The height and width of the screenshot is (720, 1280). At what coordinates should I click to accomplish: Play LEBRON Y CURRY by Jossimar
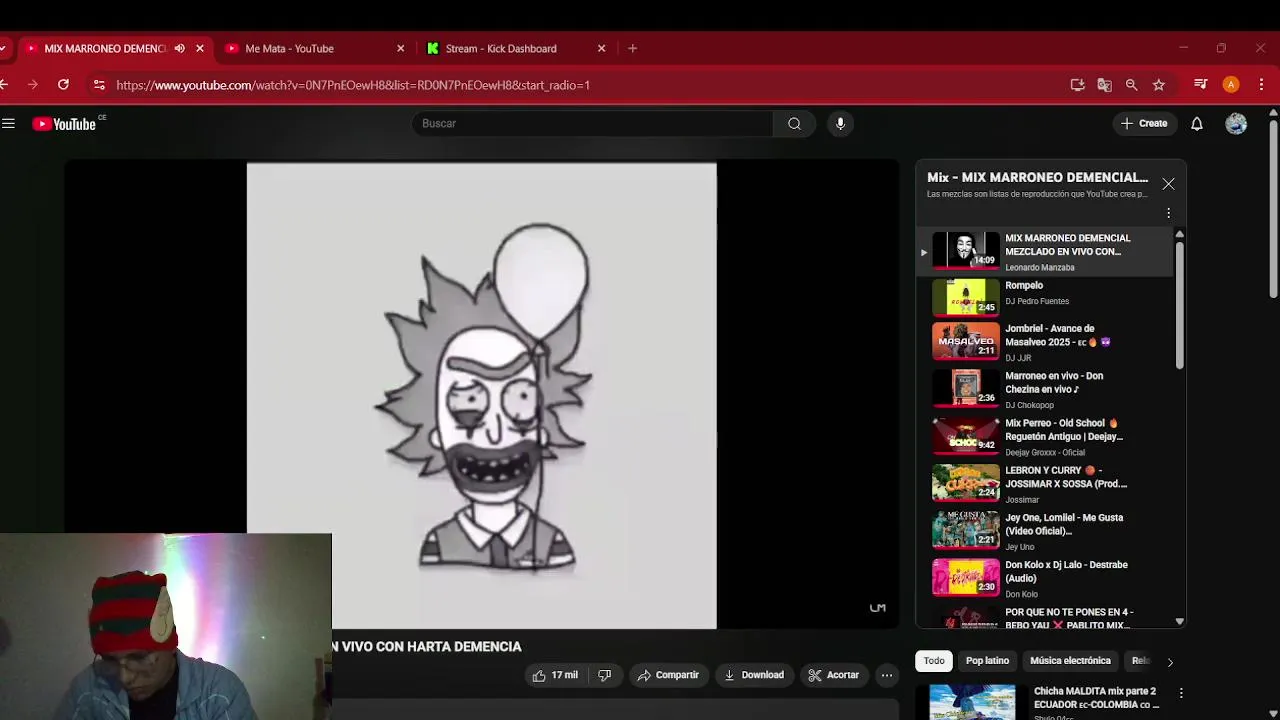point(1045,484)
